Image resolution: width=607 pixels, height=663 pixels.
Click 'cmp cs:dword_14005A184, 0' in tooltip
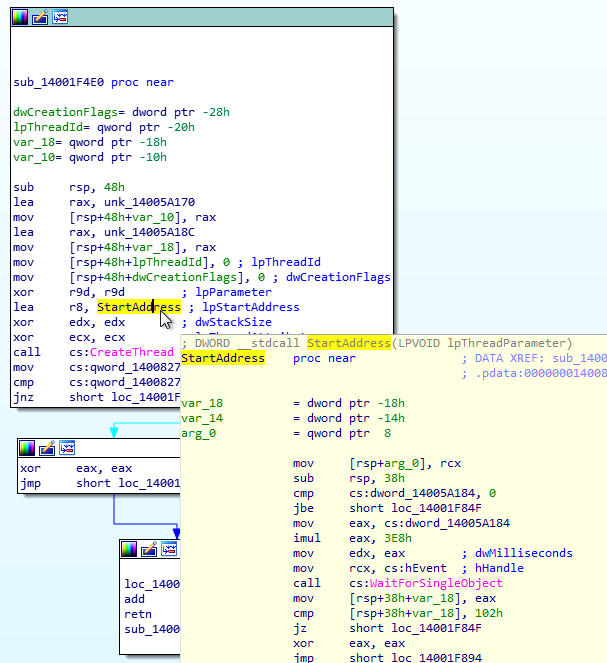tap(394, 493)
